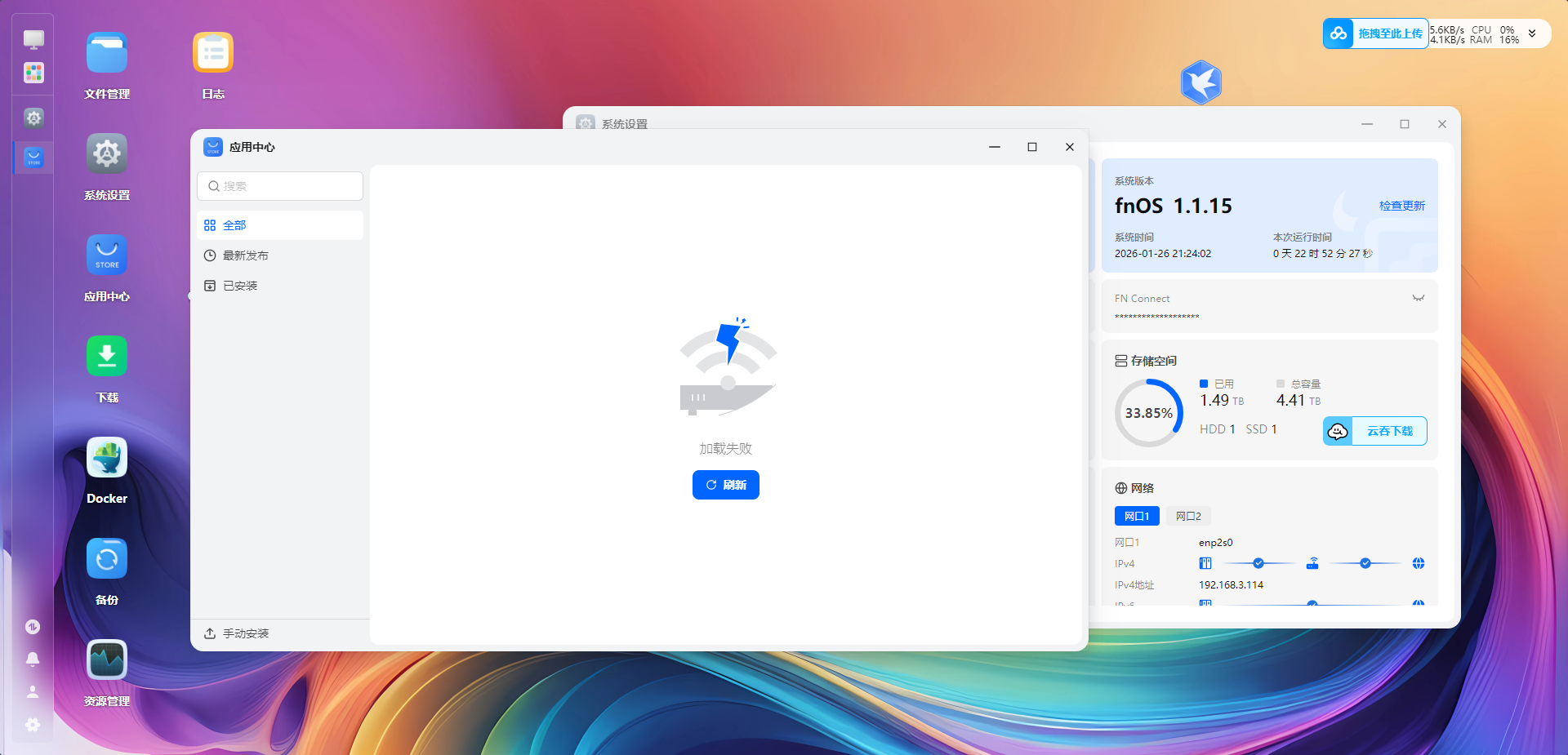Click 手动安装 at the bottom of 应用中心
Image resolution: width=1568 pixels, height=755 pixels.
(236, 633)
